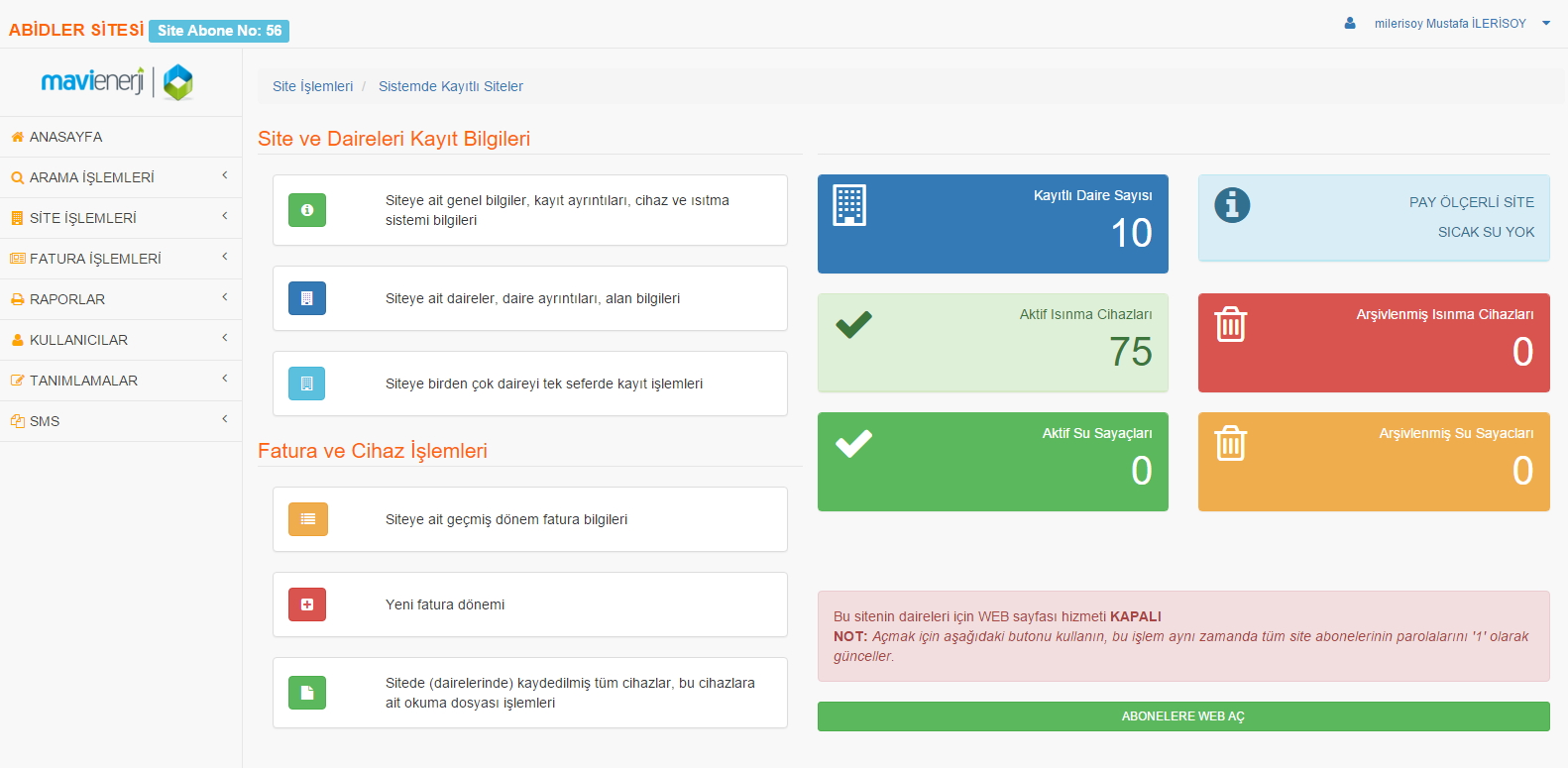This screenshot has height=768, width=1568.
Task: Click the user icon beside KULLANICILAR
Action: tap(17, 340)
